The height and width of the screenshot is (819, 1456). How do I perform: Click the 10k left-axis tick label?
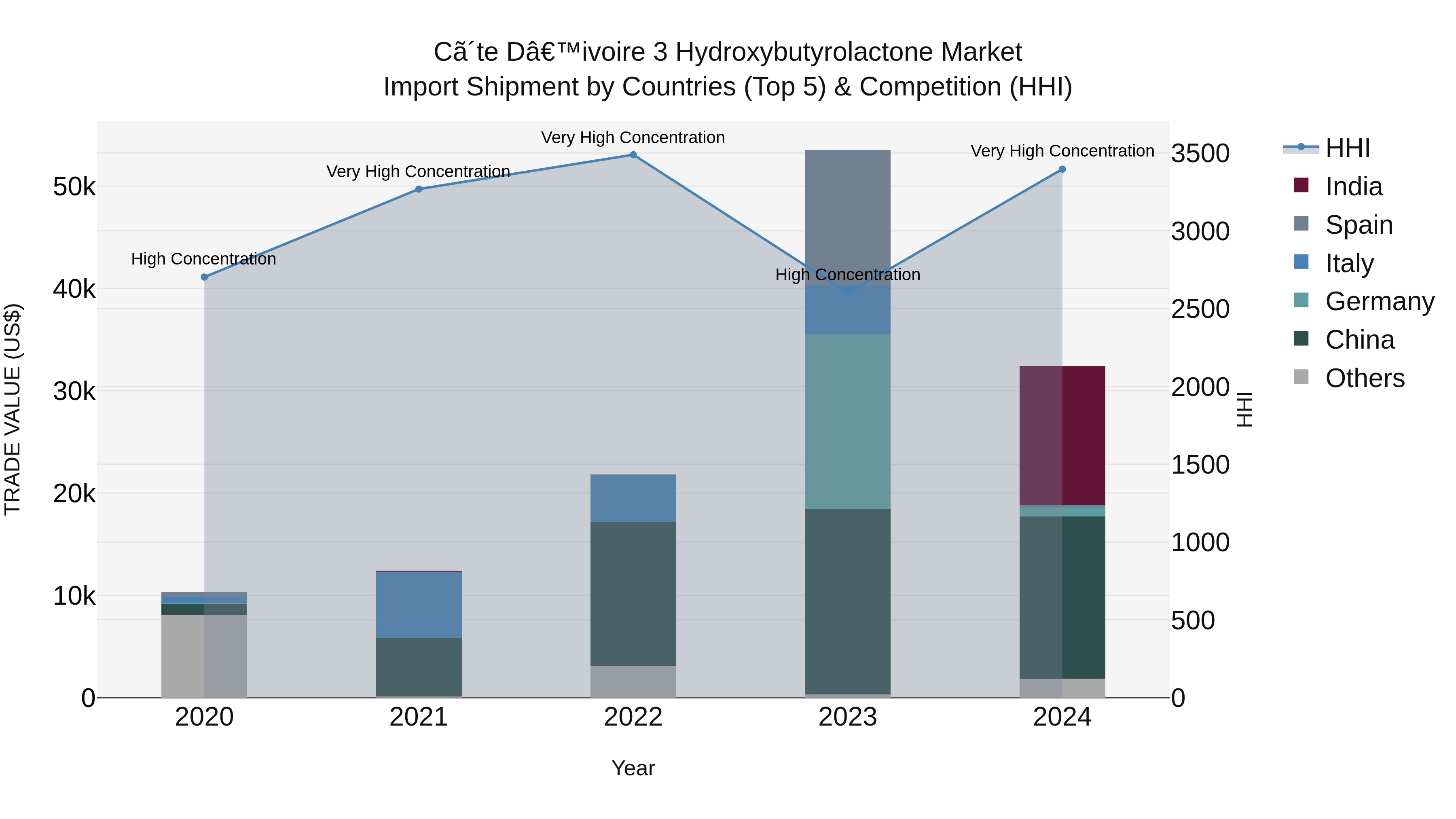(74, 596)
